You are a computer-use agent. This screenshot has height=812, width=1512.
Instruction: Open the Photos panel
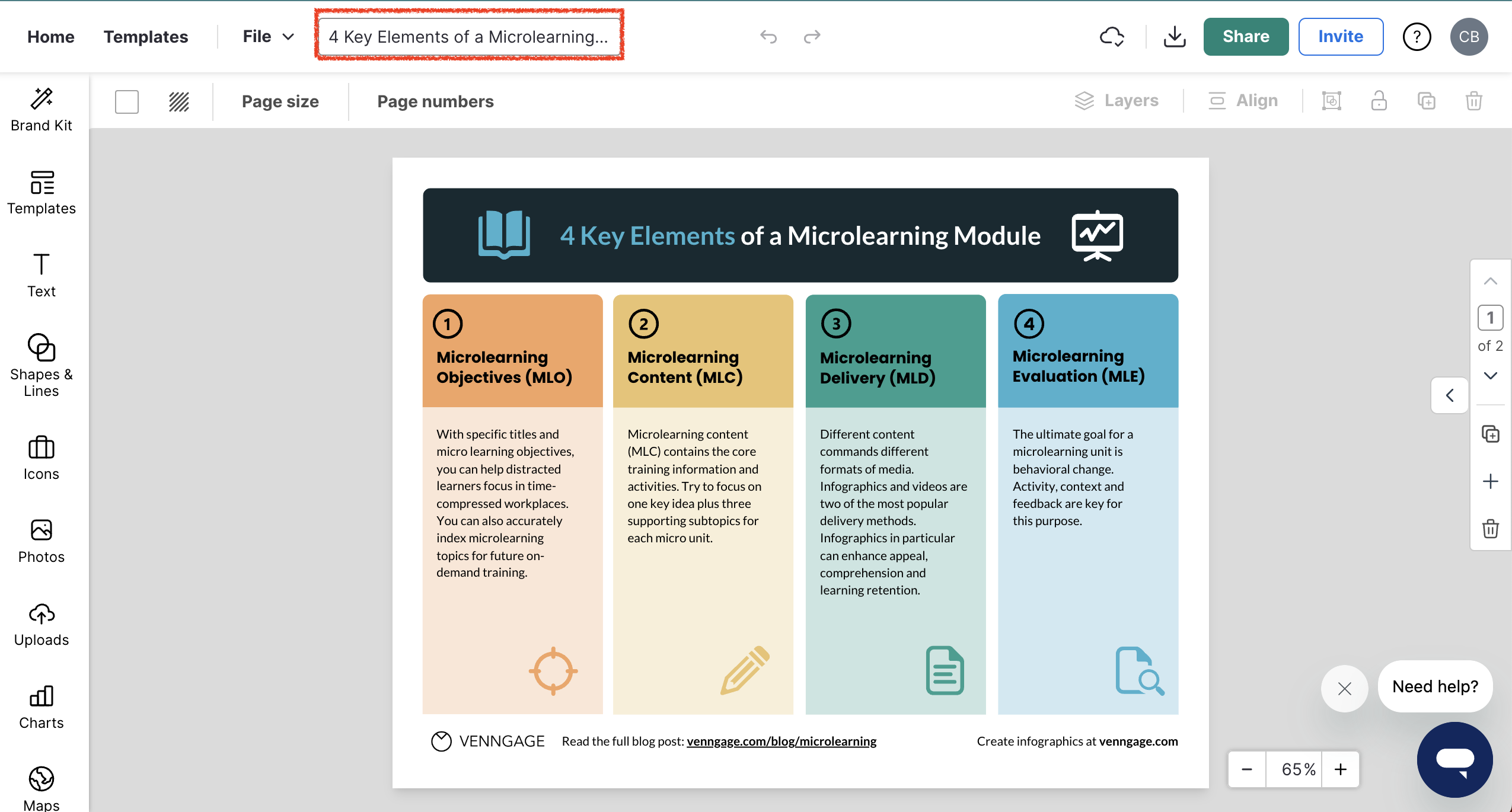[x=41, y=539]
